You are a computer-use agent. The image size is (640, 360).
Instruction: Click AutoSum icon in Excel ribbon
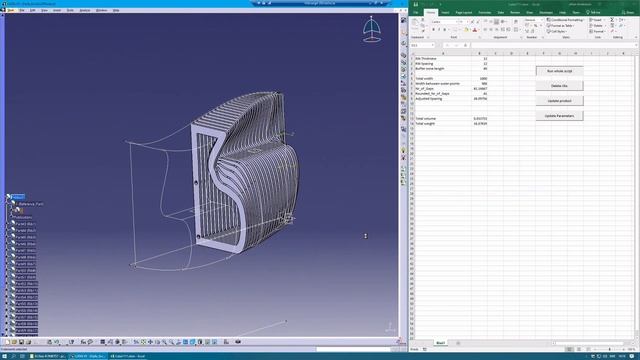(612, 20)
